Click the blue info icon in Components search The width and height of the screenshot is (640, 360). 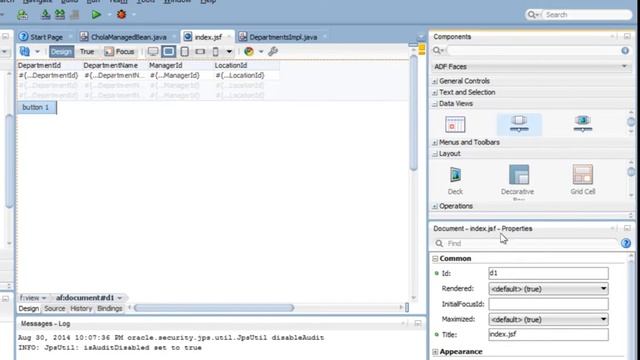pyautogui.click(x=625, y=51)
